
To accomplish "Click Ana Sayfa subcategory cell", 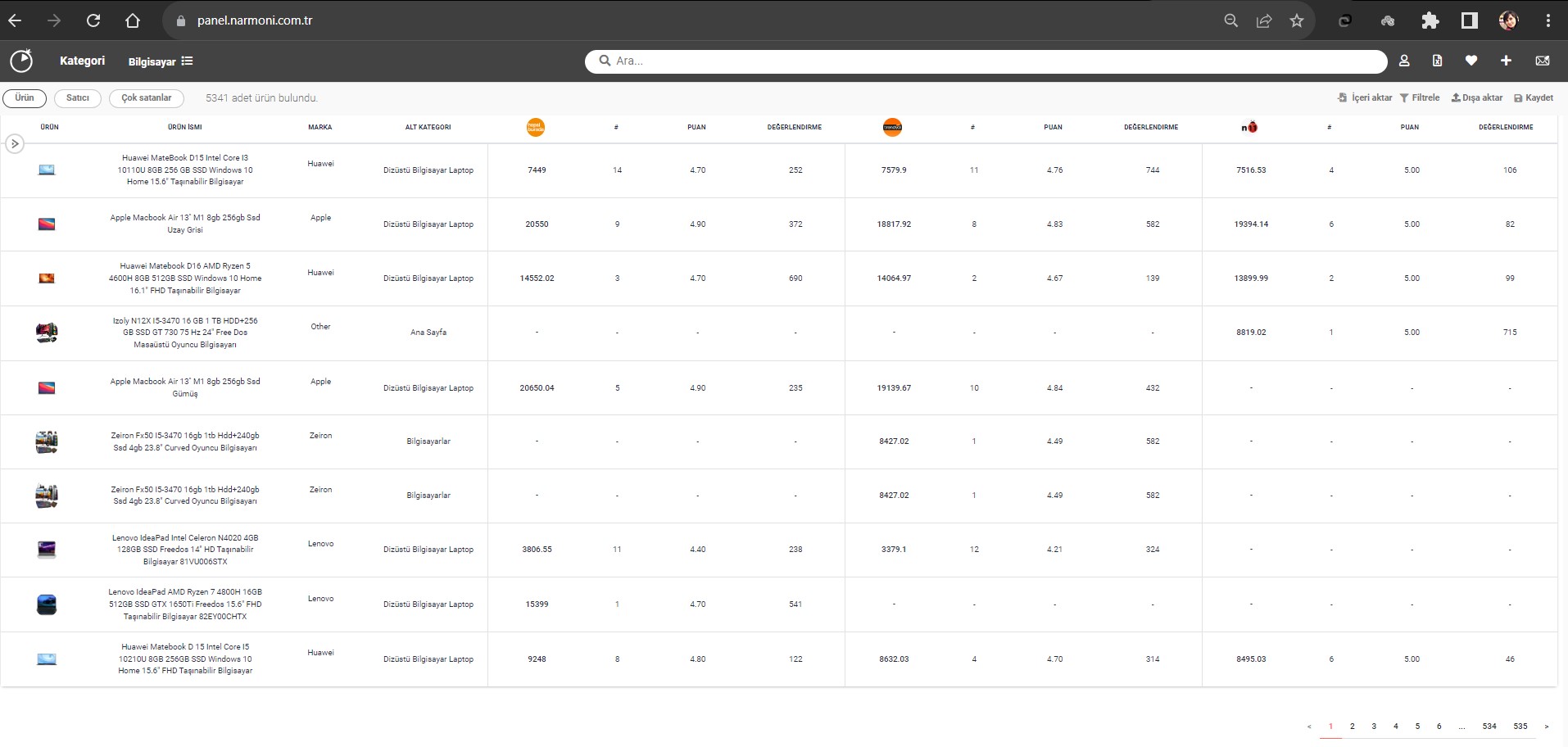I will tap(428, 333).
